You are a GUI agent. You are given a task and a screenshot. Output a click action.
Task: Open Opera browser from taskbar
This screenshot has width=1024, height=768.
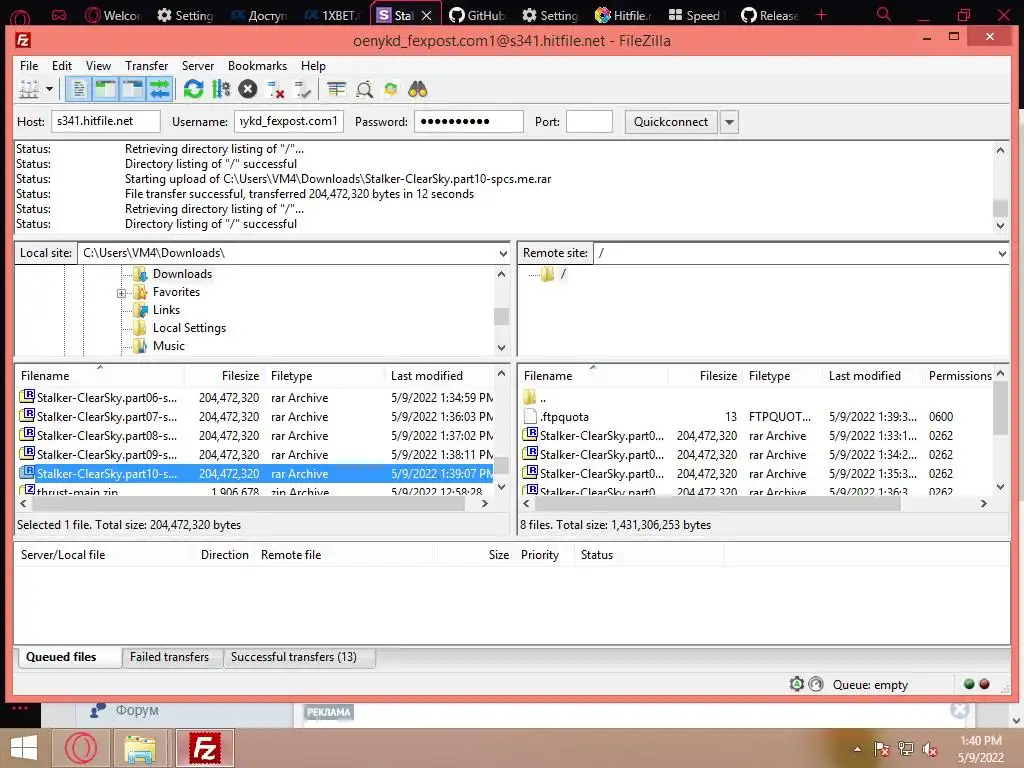[x=80, y=748]
